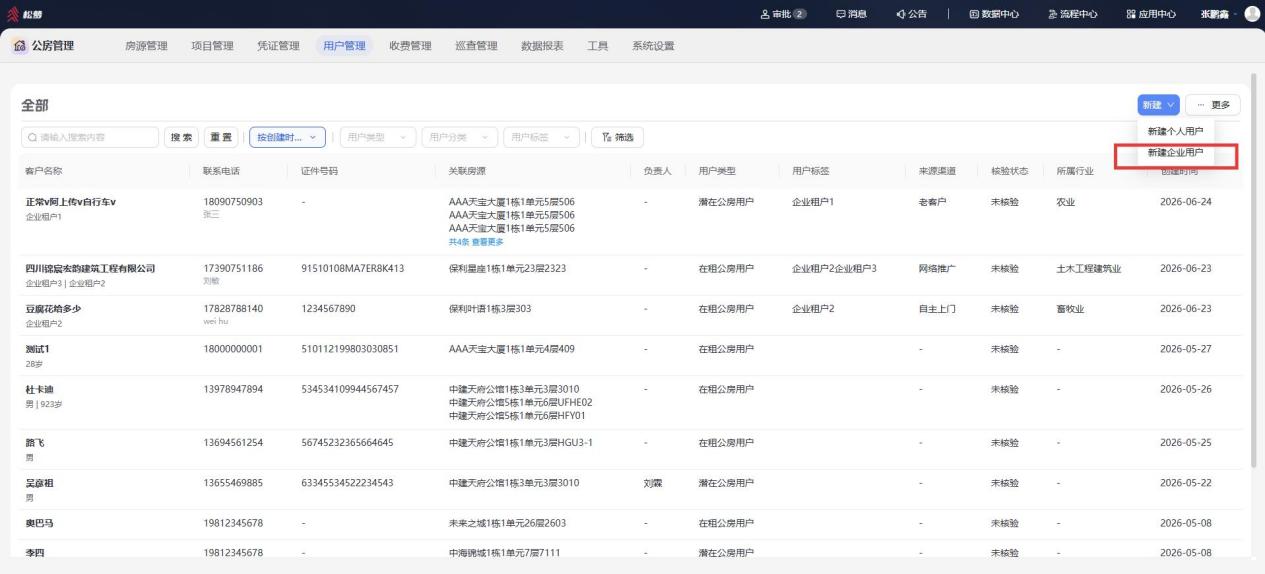Viewport: 1265px width, 574px height.
Task: Expand the 用户类型 dropdown
Action: click(378, 137)
